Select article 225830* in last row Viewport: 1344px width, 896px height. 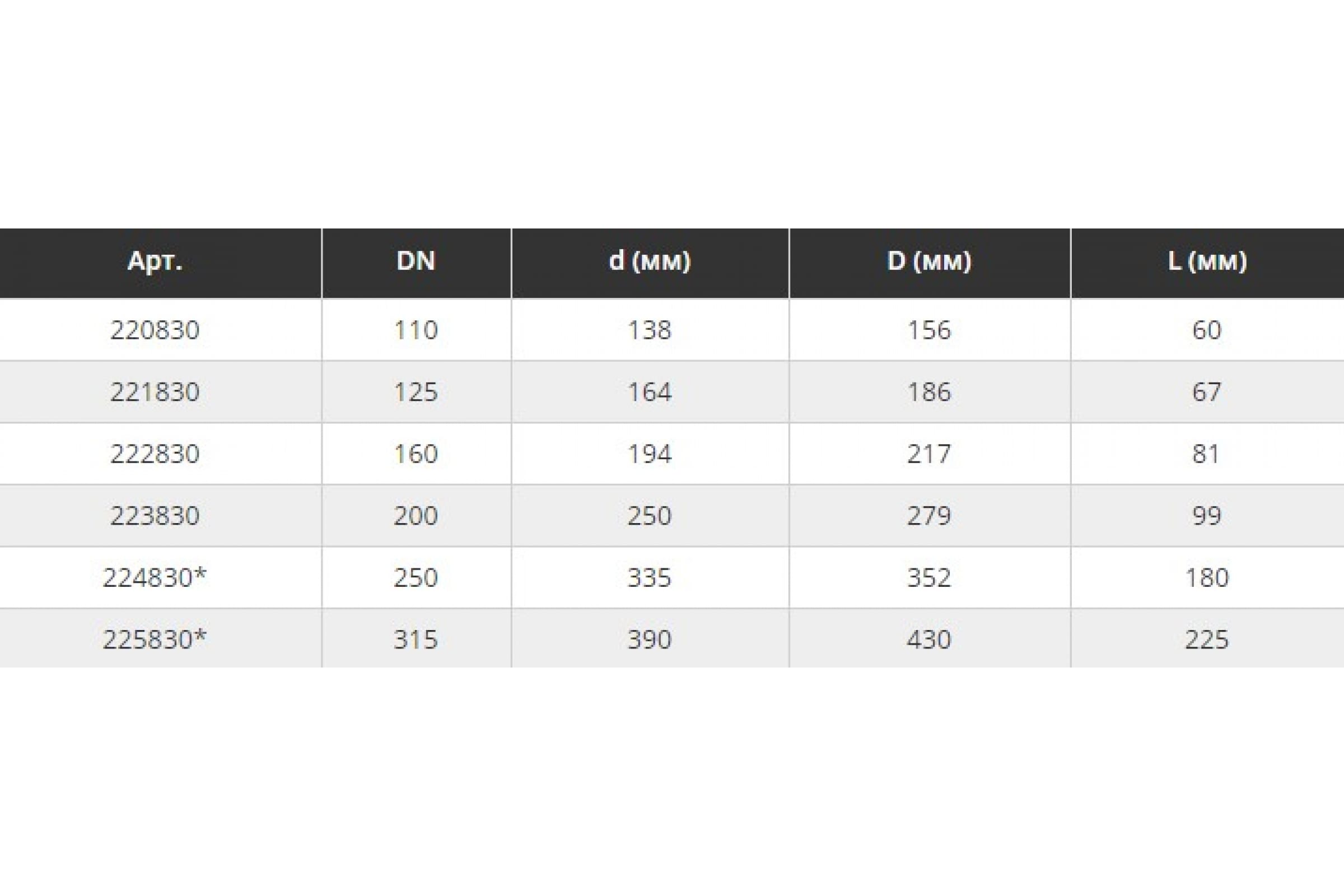click(x=155, y=639)
